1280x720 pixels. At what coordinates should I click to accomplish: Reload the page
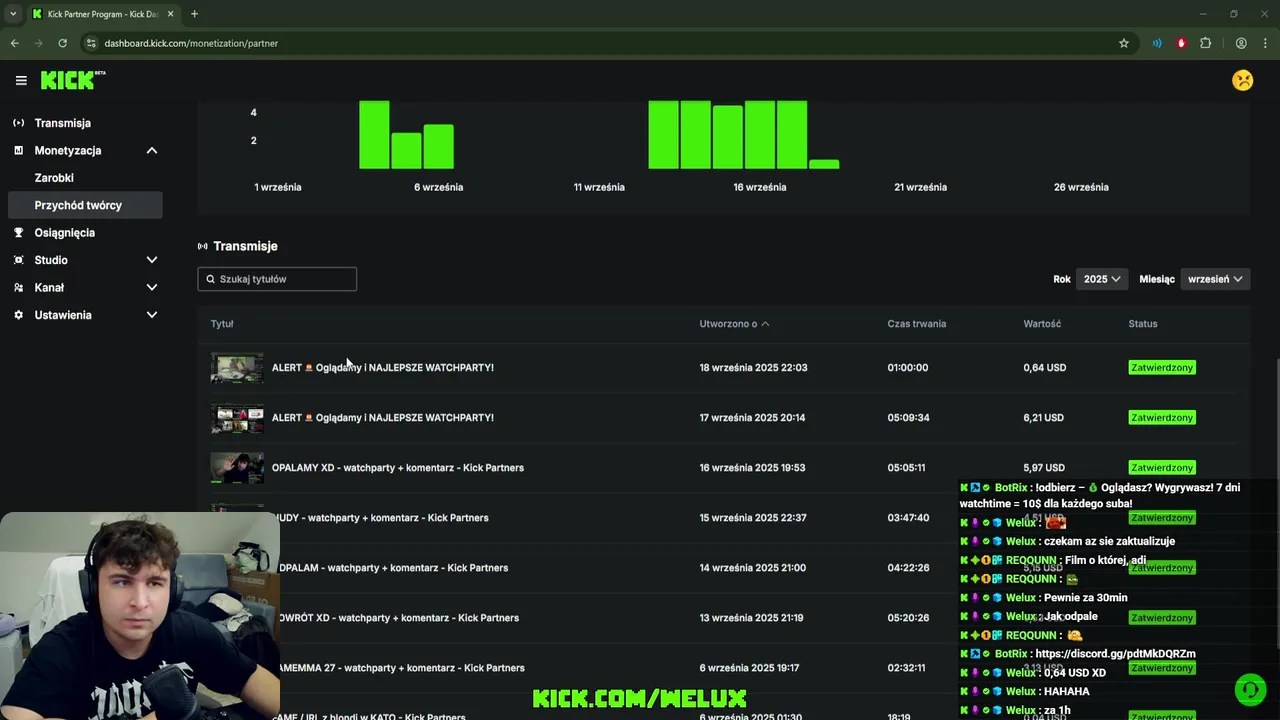[x=62, y=43]
